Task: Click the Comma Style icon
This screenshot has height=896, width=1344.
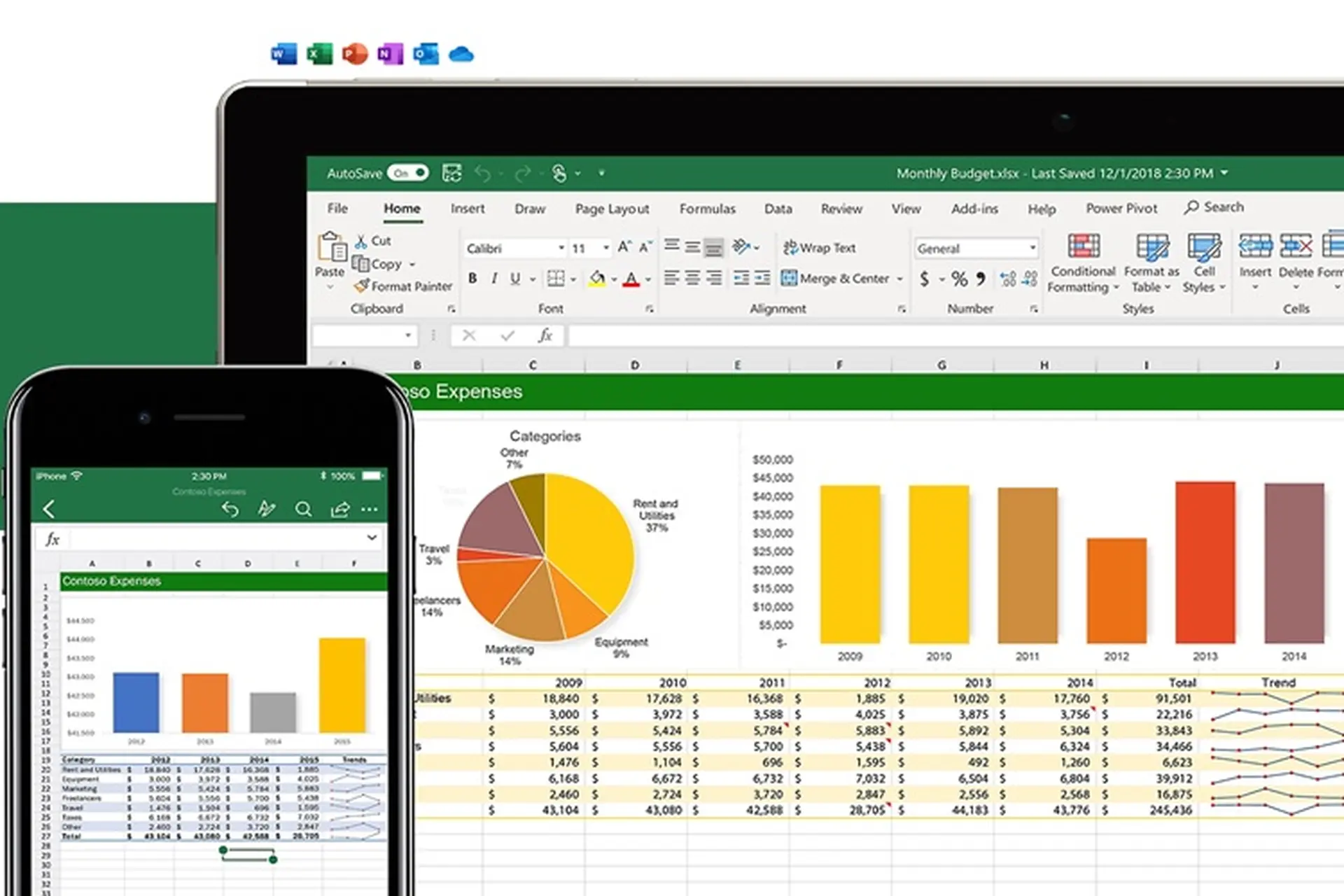Action: pos(980,278)
